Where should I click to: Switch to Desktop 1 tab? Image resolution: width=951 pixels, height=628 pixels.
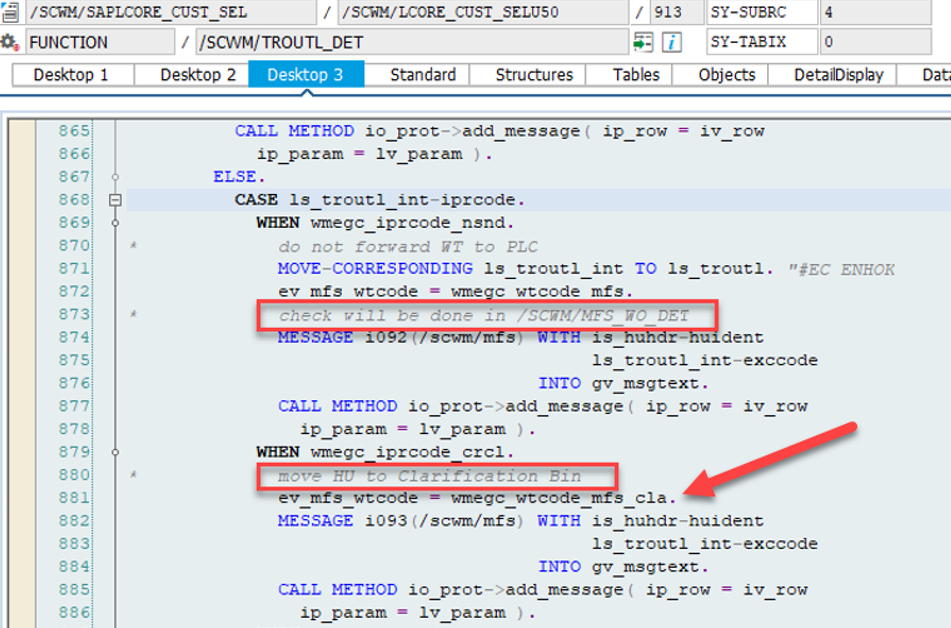tap(71, 75)
